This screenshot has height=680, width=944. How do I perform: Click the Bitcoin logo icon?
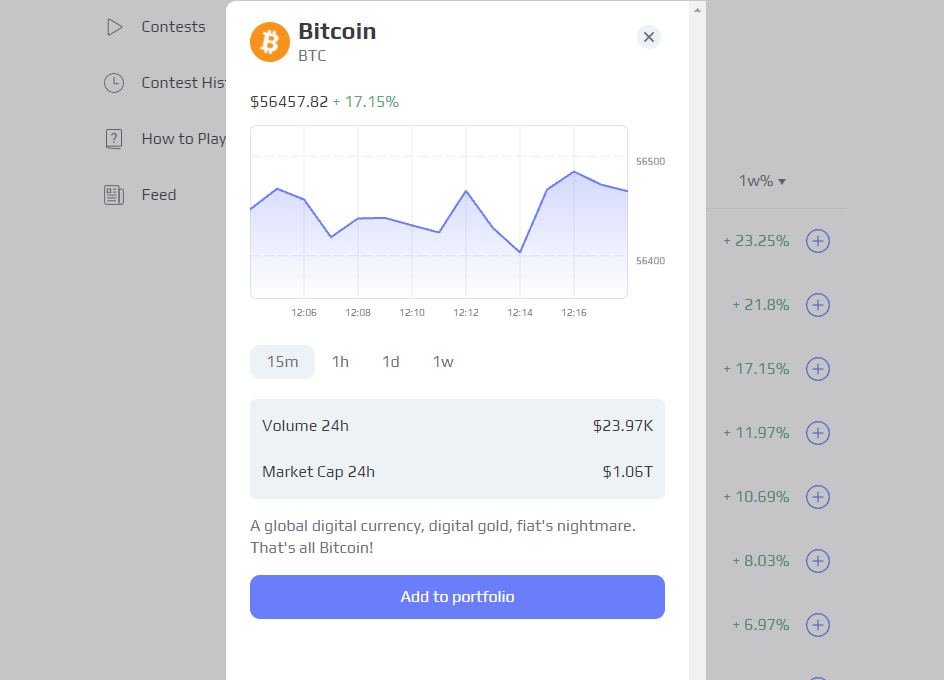point(269,42)
